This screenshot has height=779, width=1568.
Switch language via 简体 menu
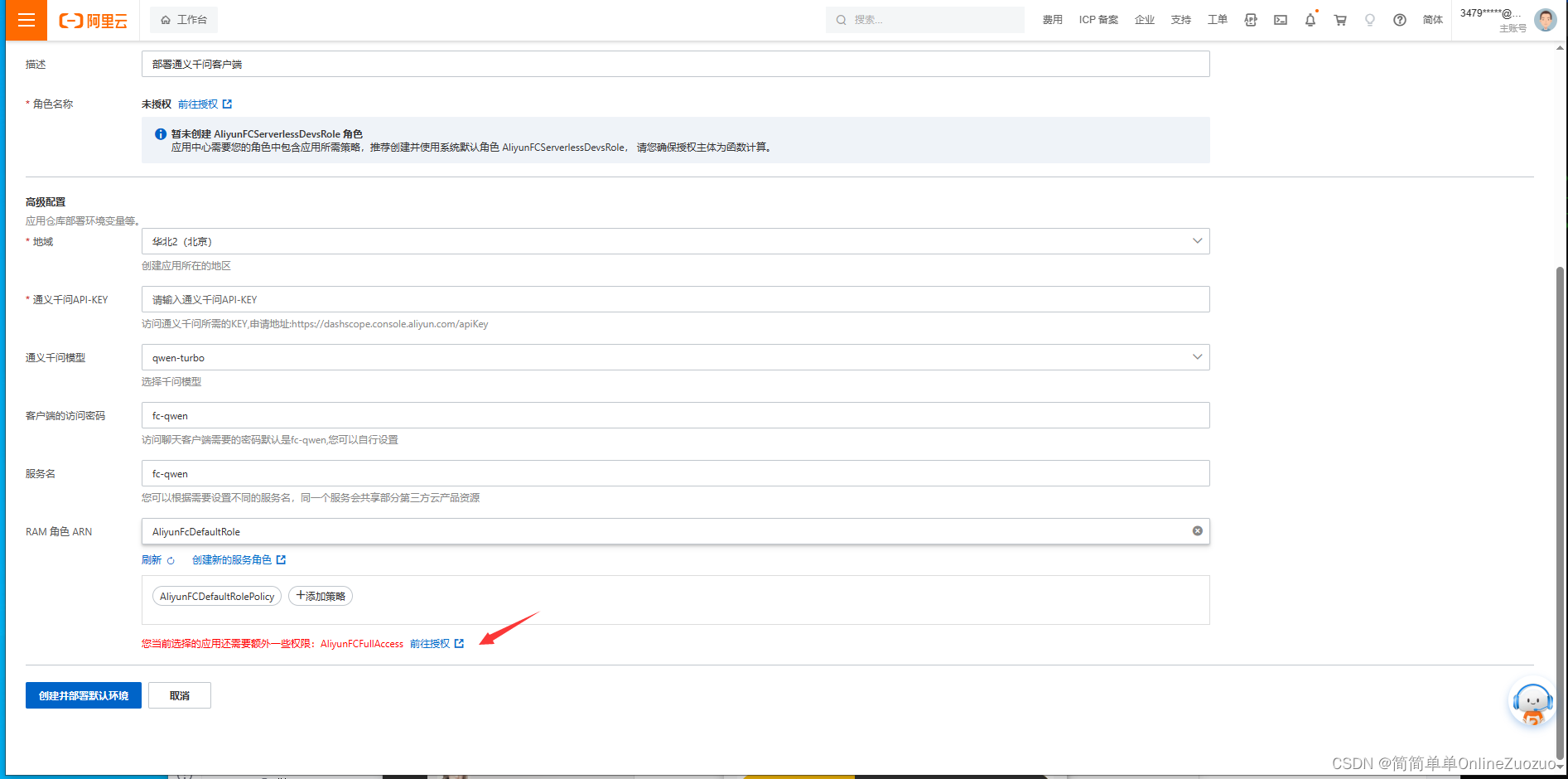click(1433, 20)
